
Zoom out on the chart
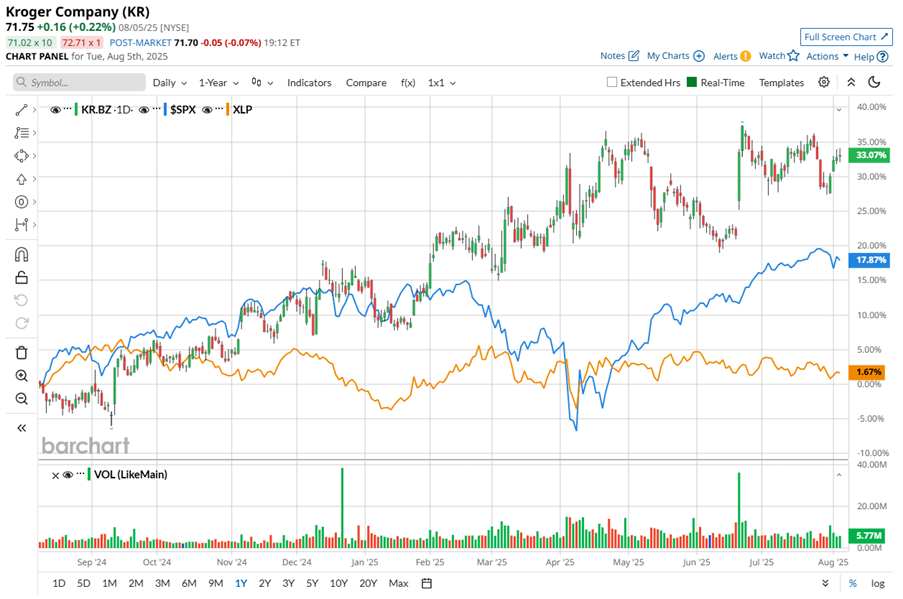click(x=21, y=399)
